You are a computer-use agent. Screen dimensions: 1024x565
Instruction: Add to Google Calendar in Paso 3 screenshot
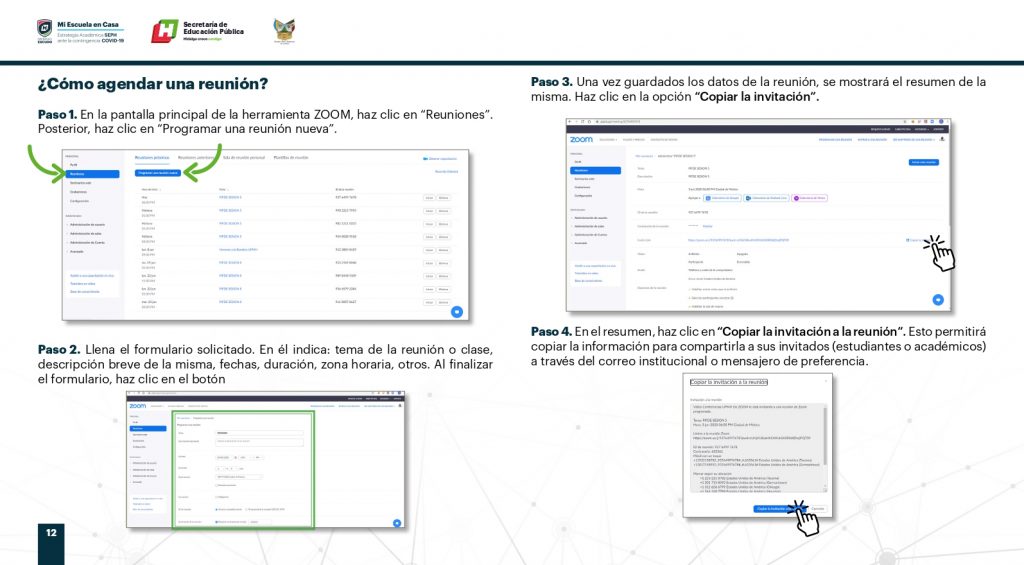point(722,198)
